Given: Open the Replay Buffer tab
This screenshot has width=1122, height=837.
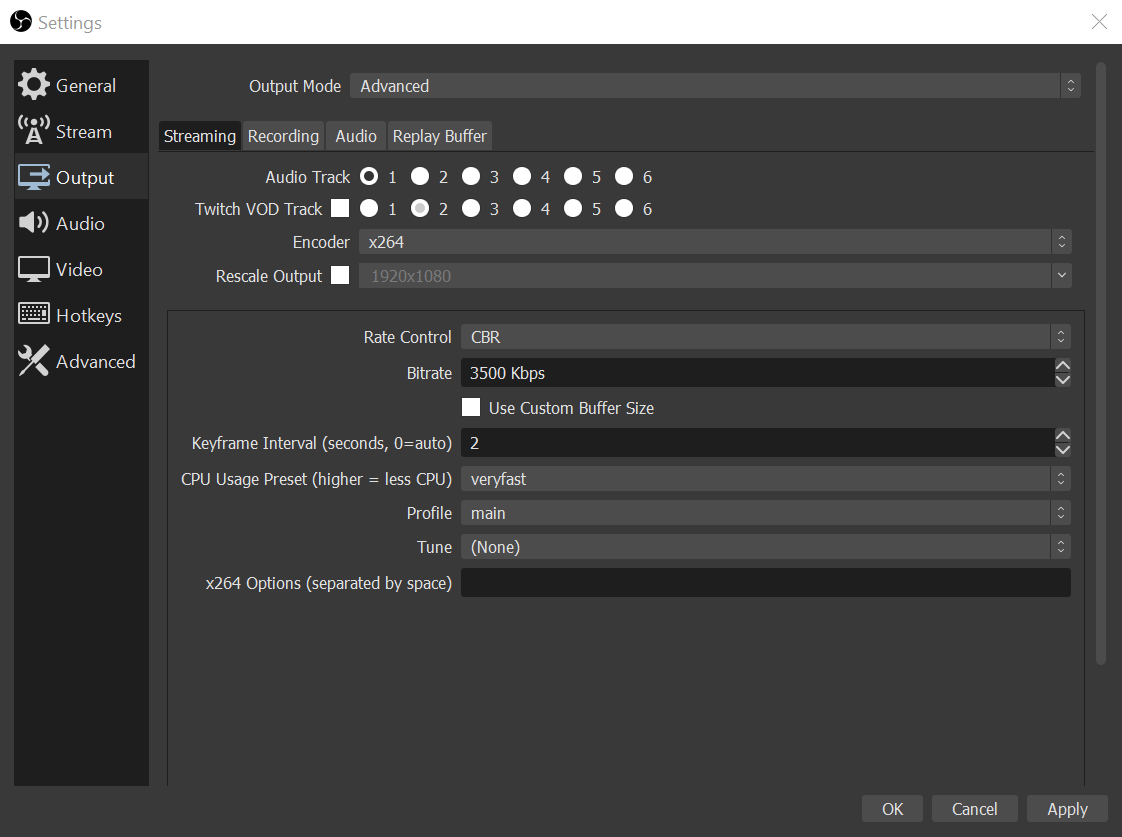Looking at the screenshot, I should (x=439, y=136).
